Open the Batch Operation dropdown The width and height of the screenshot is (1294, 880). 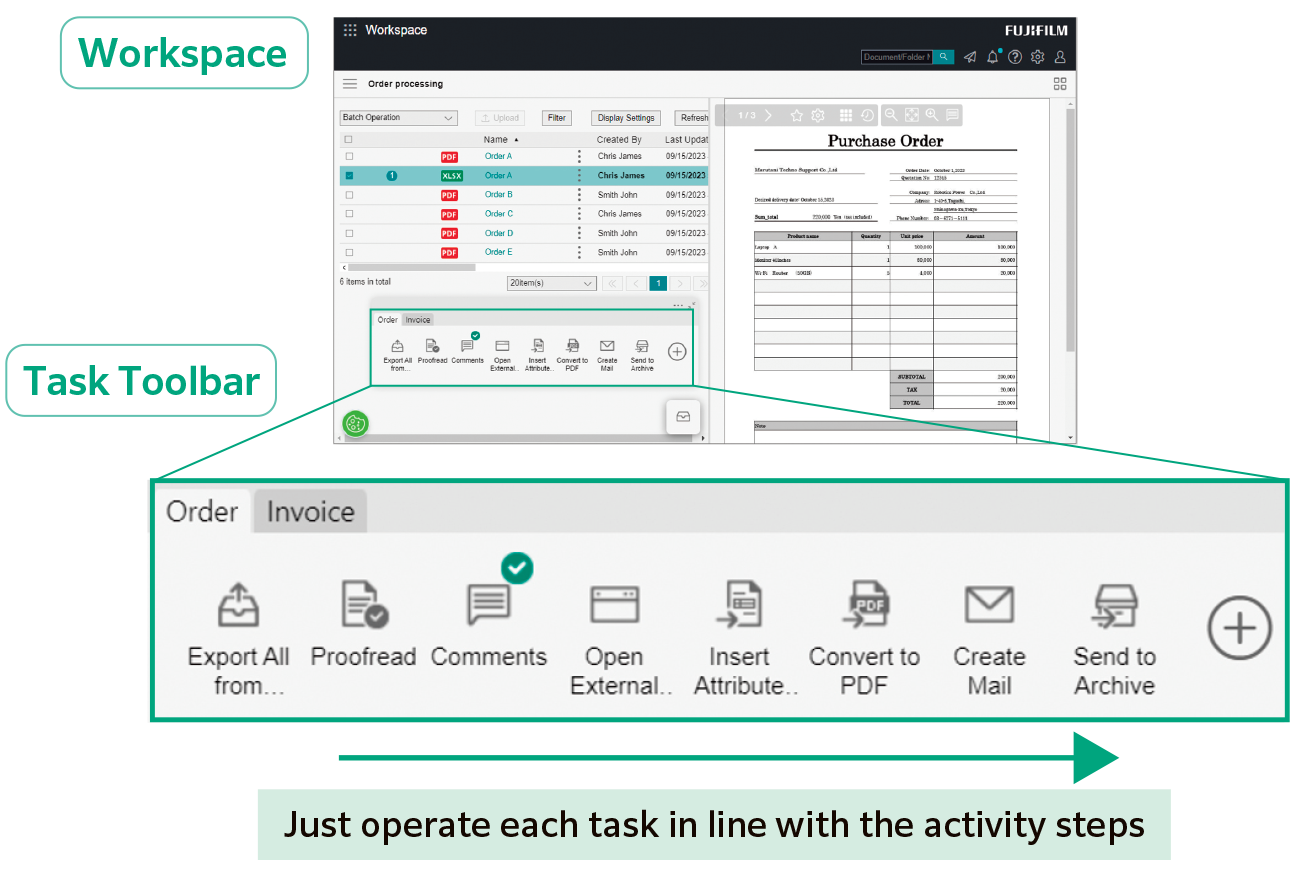(x=398, y=117)
